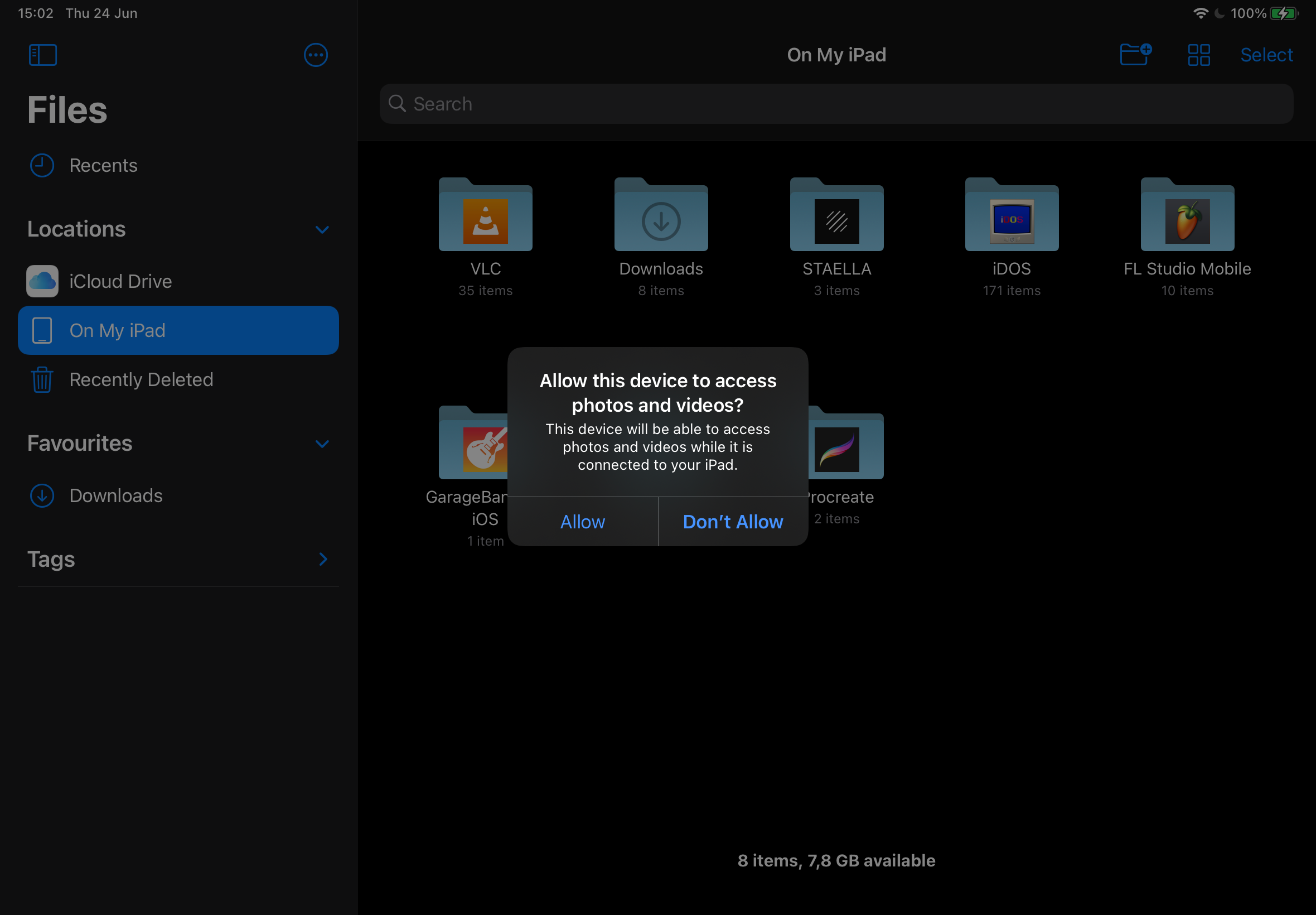Tap Don't Allow to deny access

(732, 521)
